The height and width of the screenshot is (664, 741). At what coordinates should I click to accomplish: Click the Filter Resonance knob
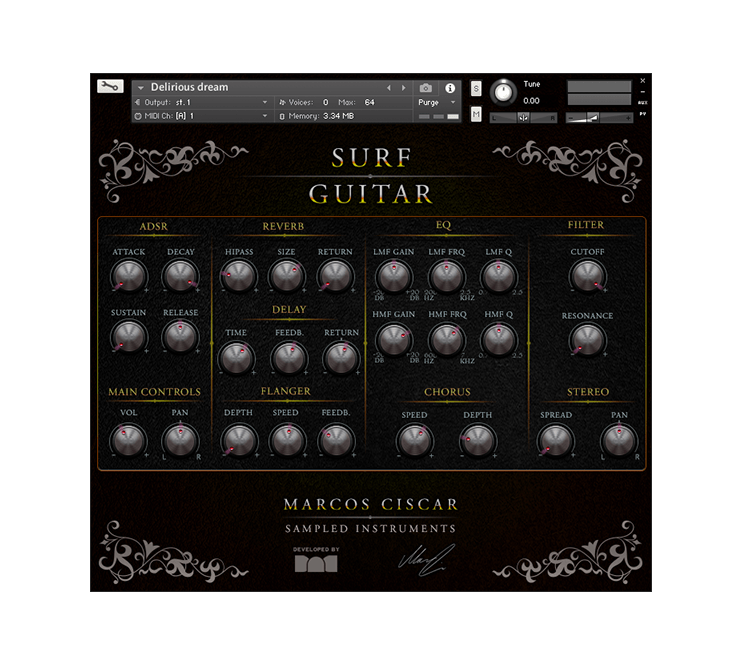tap(587, 340)
